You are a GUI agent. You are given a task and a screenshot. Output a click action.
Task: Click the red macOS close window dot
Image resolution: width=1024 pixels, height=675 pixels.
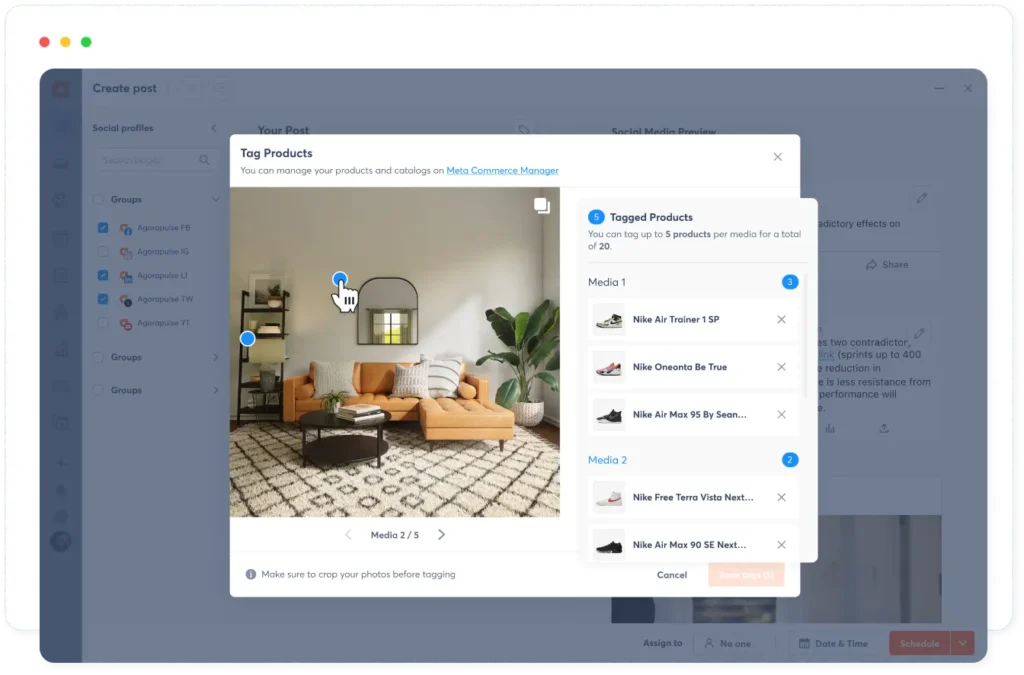point(44,42)
